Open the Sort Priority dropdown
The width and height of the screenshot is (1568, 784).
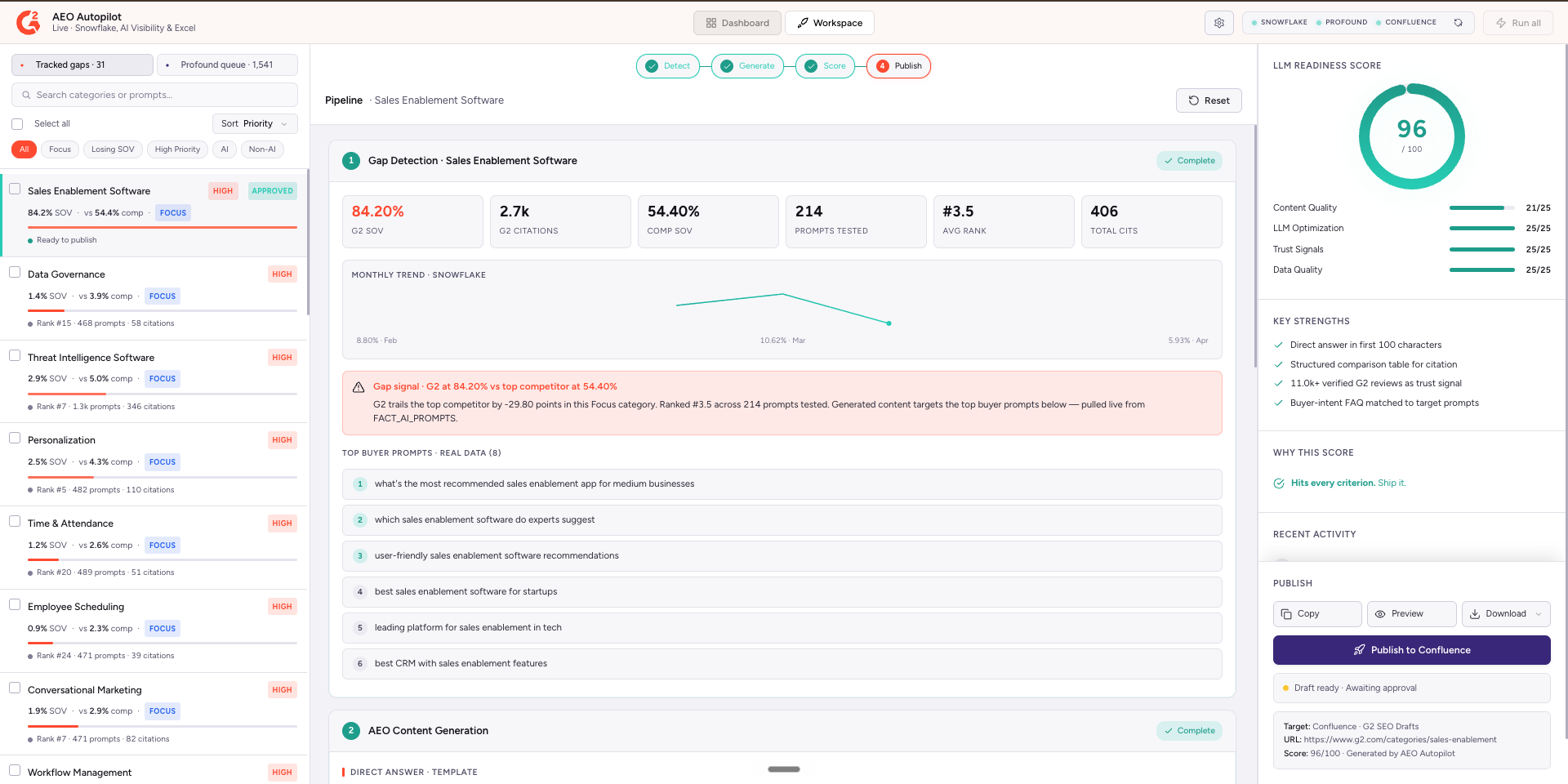(x=254, y=124)
